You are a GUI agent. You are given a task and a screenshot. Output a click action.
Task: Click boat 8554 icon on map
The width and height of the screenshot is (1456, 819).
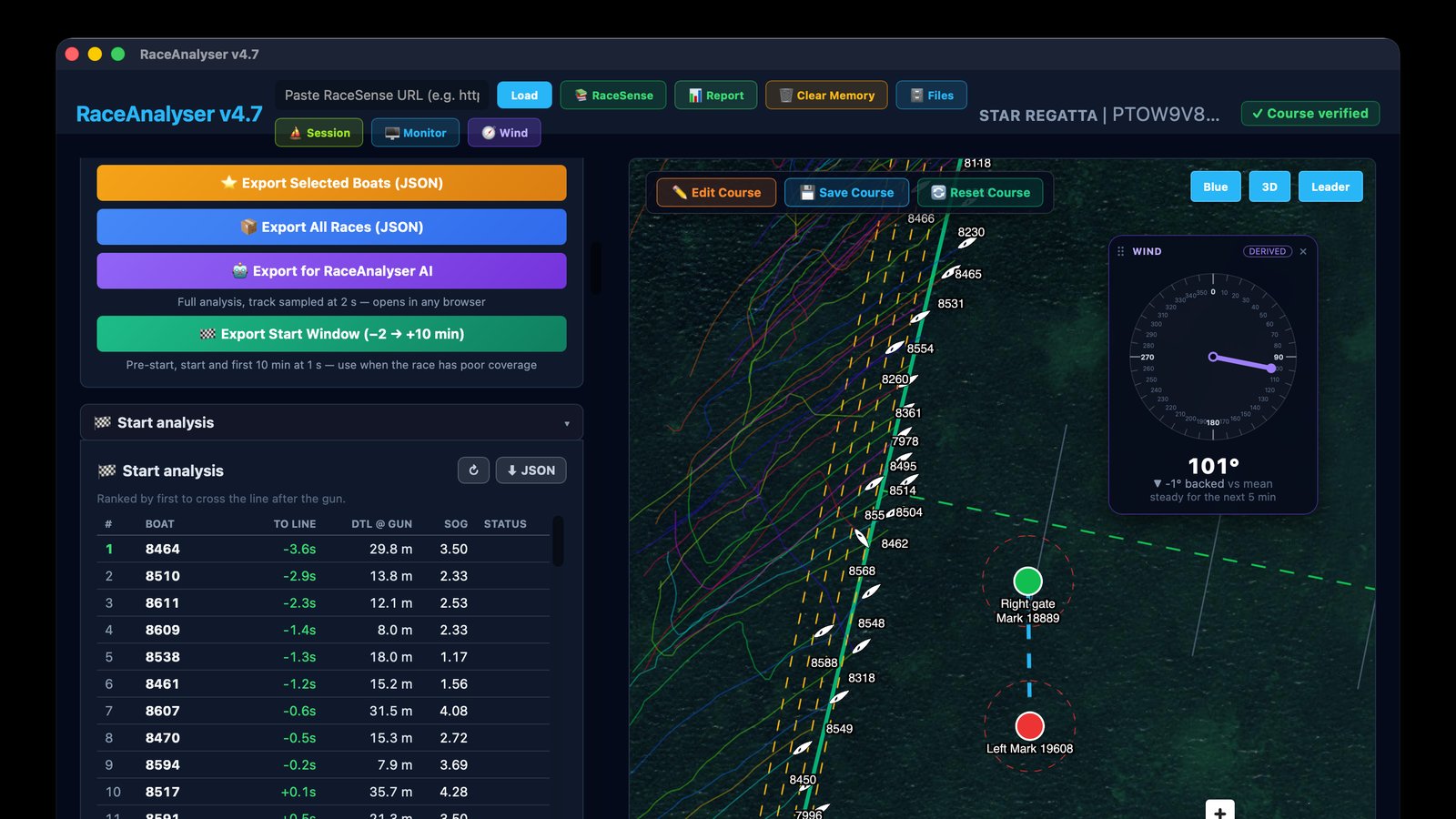(x=895, y=347)
